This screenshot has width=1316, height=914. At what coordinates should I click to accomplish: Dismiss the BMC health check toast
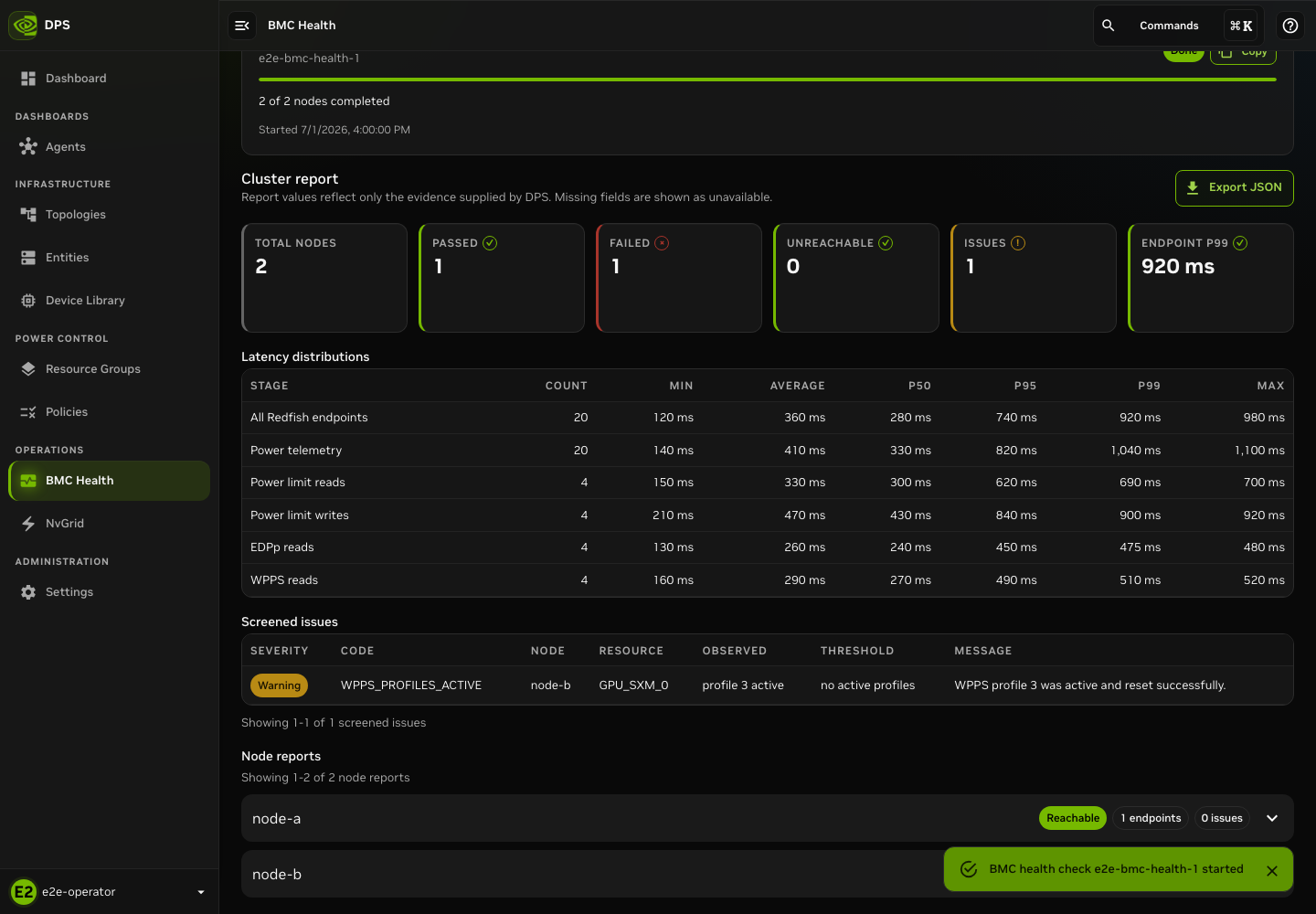click(1272, 871)
